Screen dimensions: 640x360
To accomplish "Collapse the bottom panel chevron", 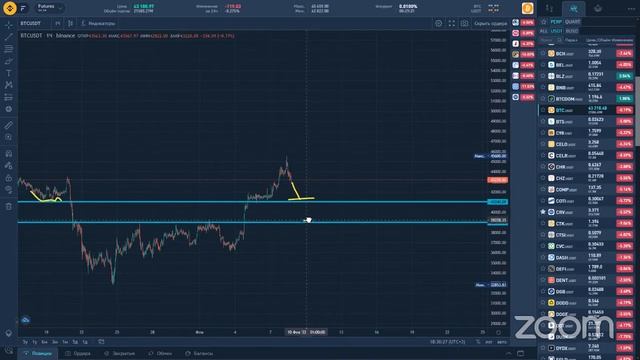I will pyautogui.click(x=509, y=353).
